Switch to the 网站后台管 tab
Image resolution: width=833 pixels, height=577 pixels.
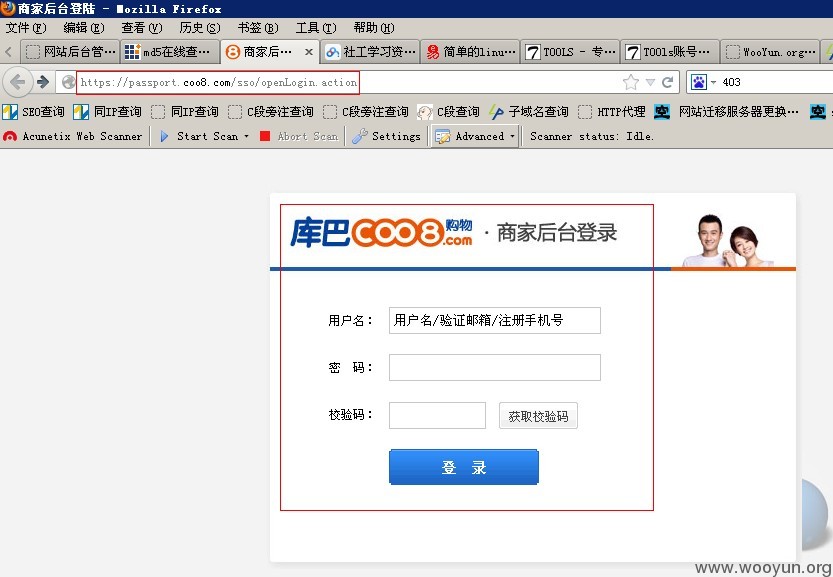[x=70, y=52]
